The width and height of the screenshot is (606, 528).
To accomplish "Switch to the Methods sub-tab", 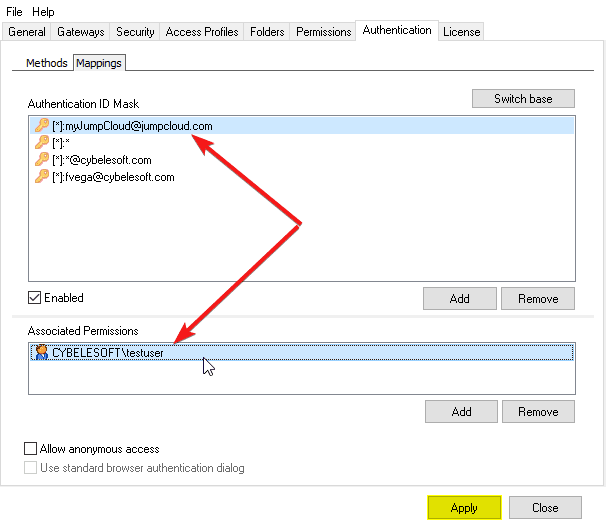I will (x=46, y=63).
